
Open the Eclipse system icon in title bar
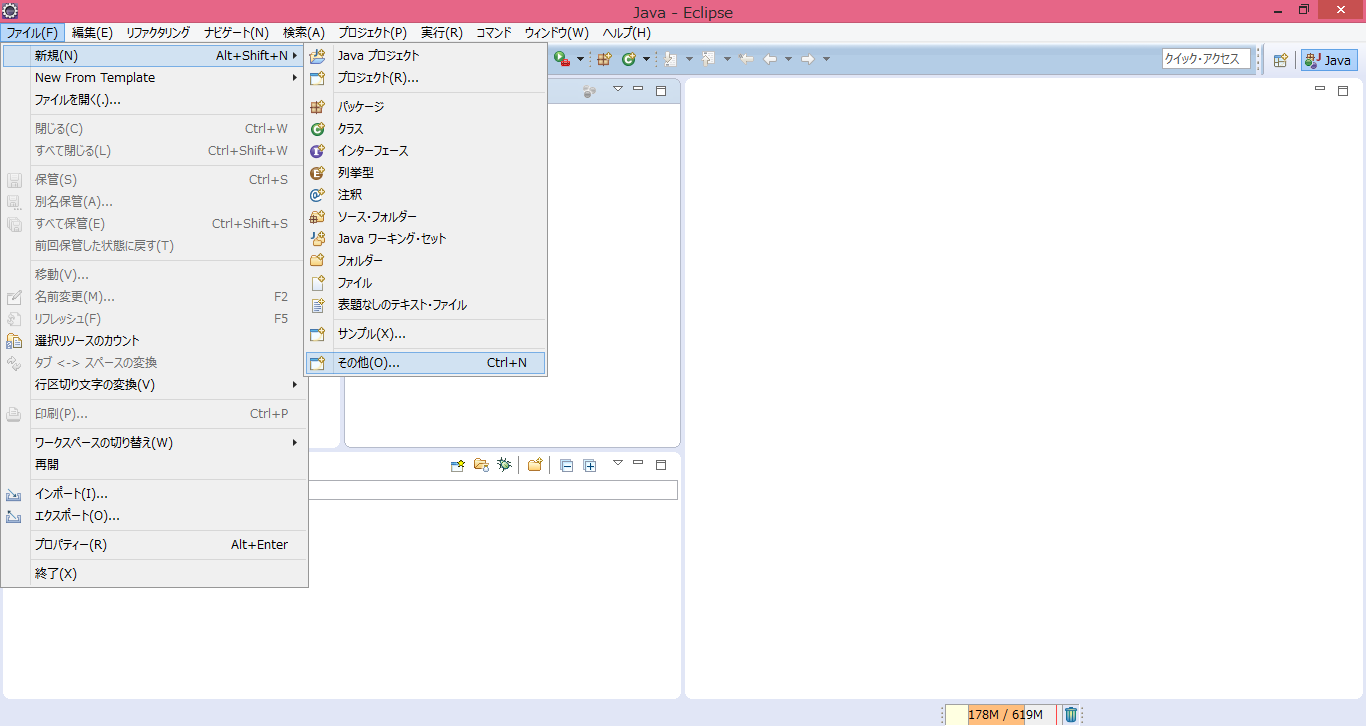(10, 11)
